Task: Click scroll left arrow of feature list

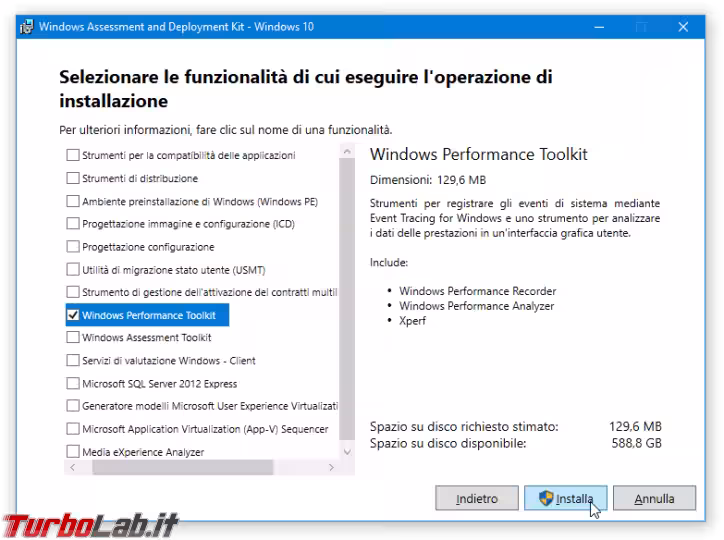Action: click(x=72, y=467)
